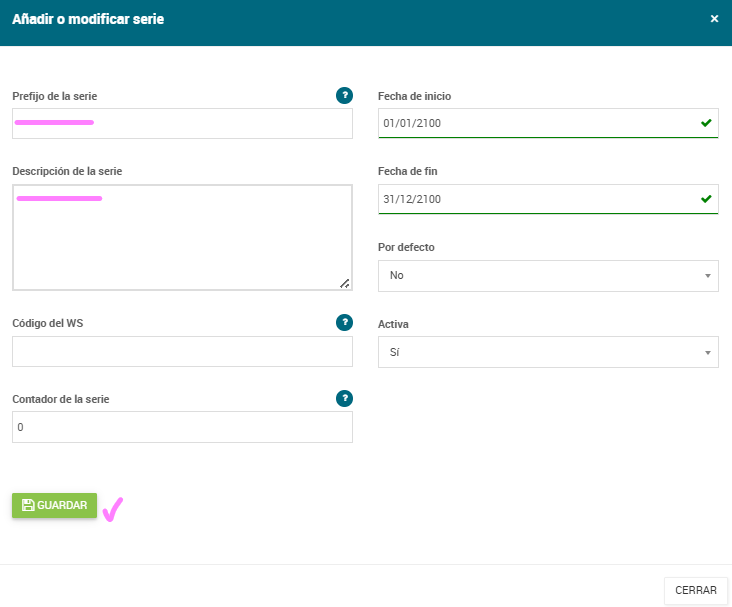Click the Fecha de fin date field
The image size is (732, 607).
point(548,199)
